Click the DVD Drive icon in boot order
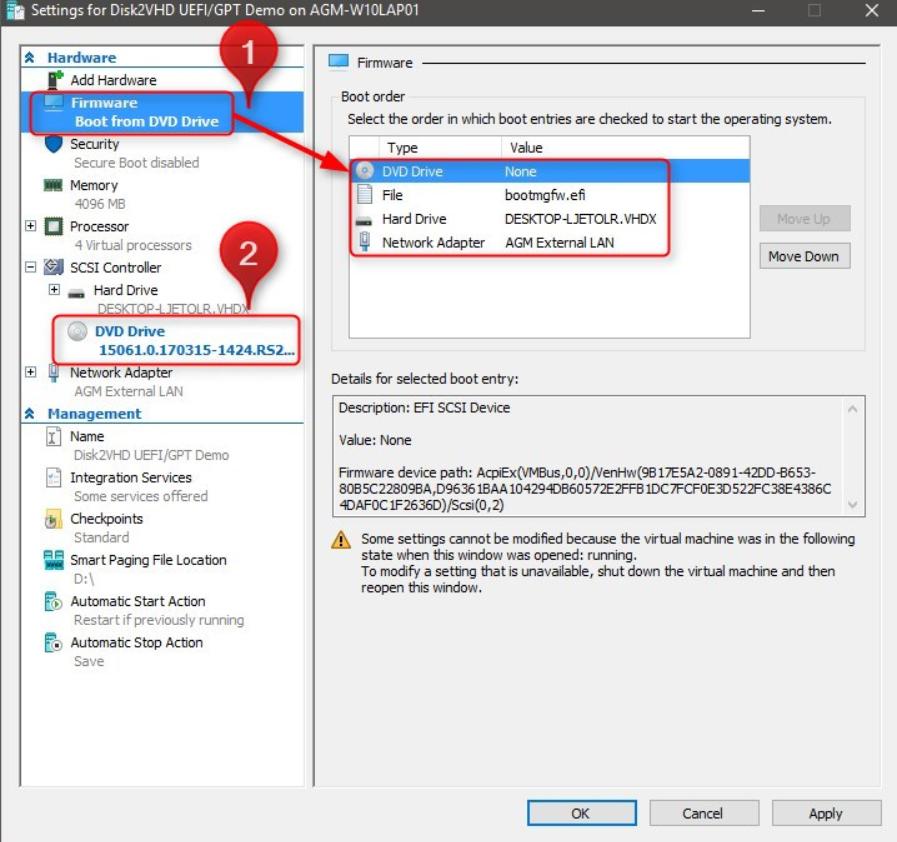Image resolution: width=897 pixels, height=842 pixels. coord(364,170)
